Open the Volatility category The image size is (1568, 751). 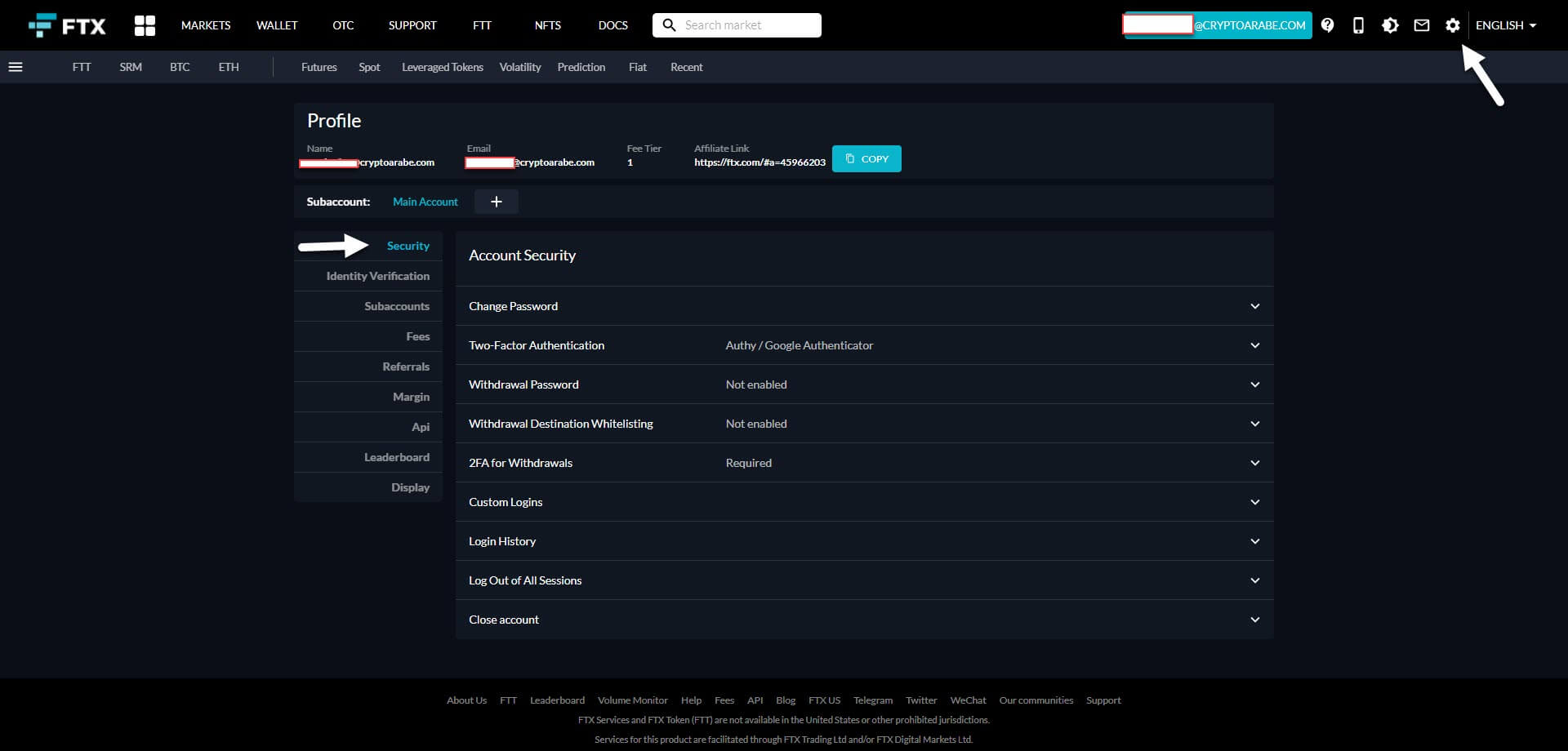[x=519, y=67]
